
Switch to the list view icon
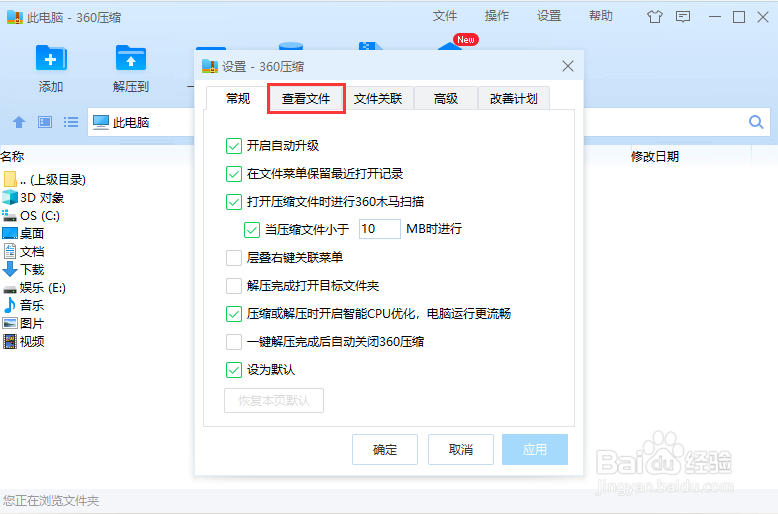[x=71, y=122]
